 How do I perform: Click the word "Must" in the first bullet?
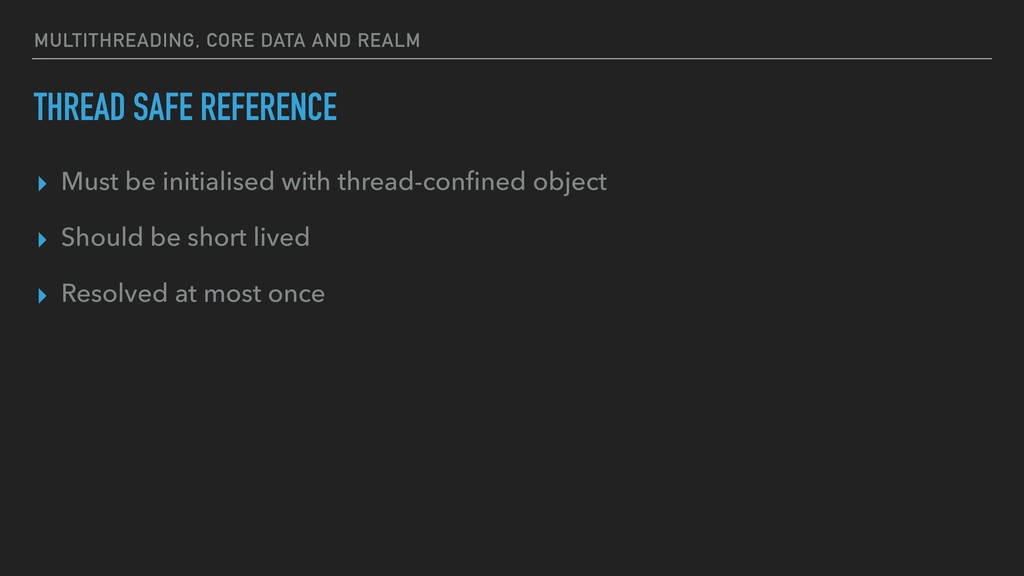90,182
